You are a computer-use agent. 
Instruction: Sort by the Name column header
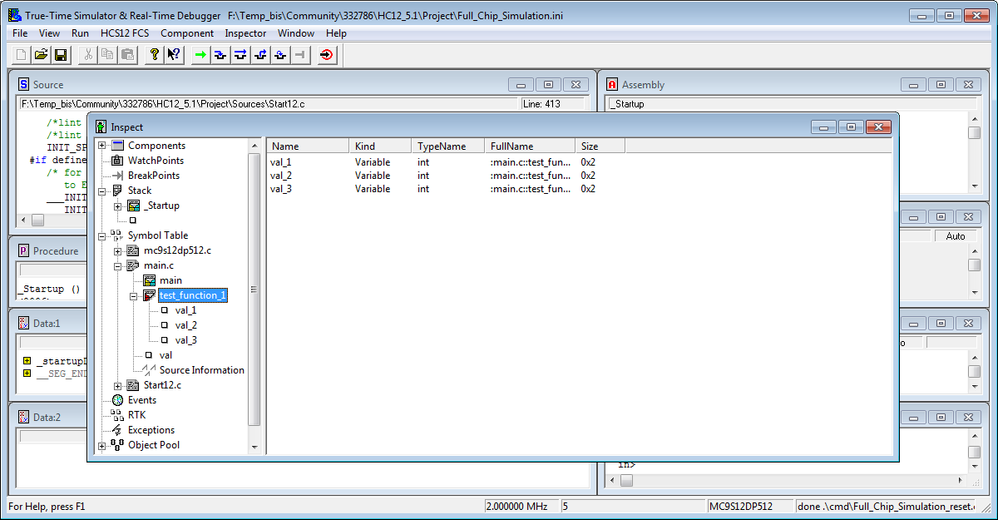[307, 146]
